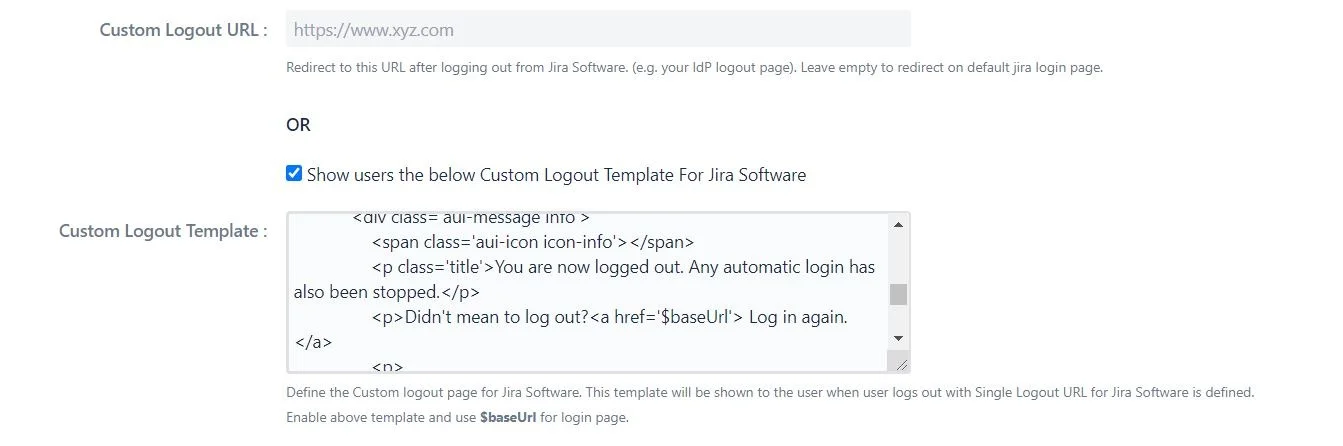1343x446 pixels.
Task: Click 'You are now logged out' code line
Action: click(585, 280)
